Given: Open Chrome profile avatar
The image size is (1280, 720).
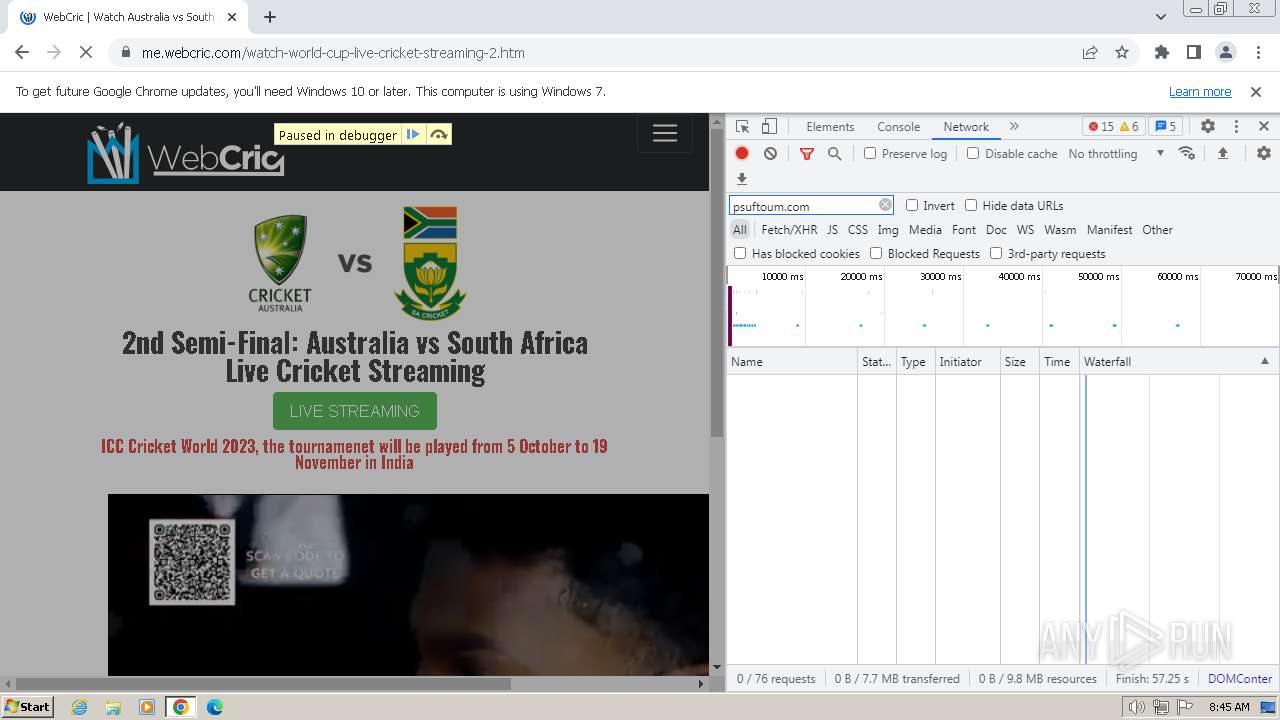Looking at the screenshot, I should point(1225,53).
